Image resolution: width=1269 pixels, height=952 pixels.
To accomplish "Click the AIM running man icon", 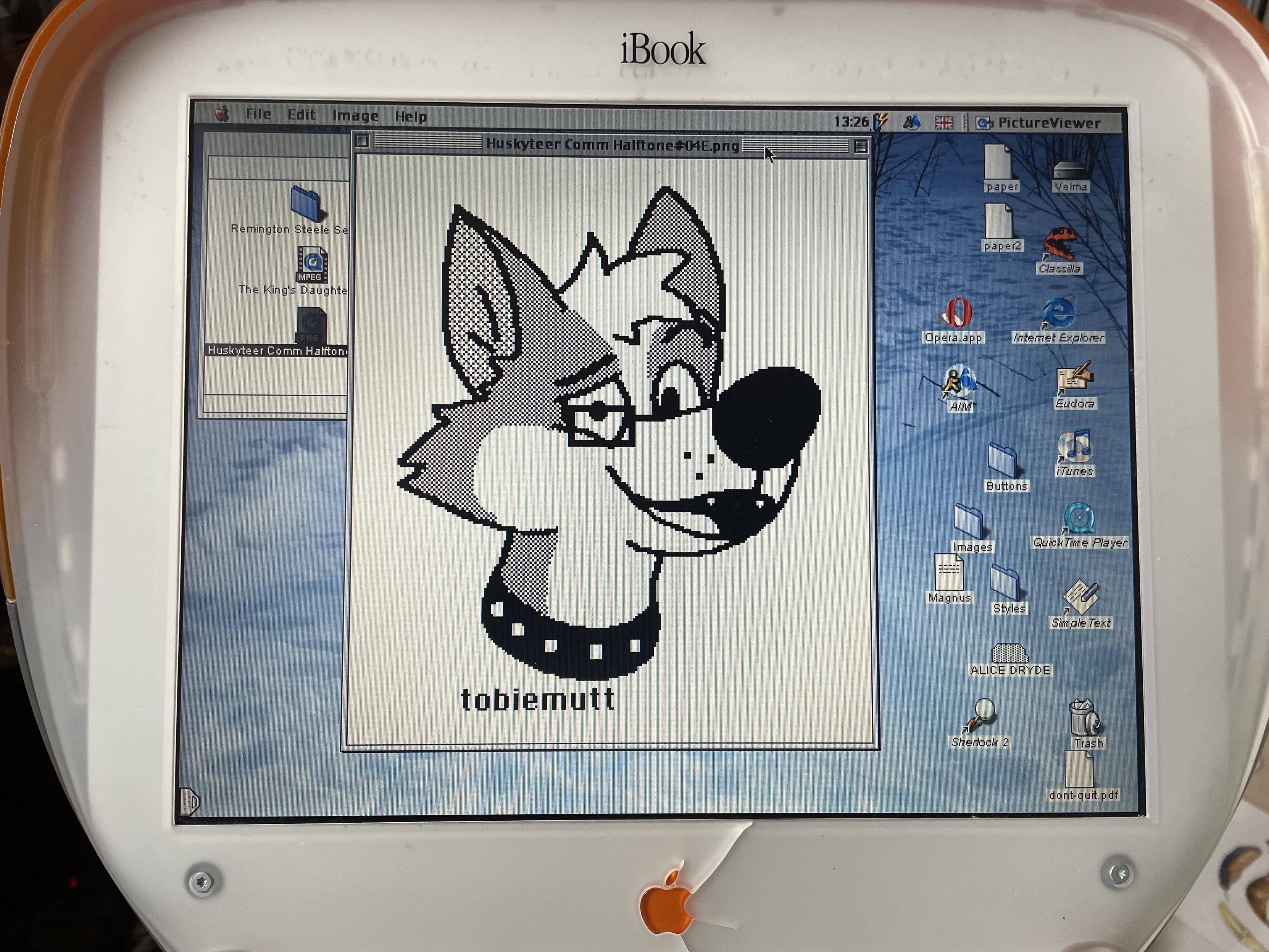I will [x=959, y=382].
